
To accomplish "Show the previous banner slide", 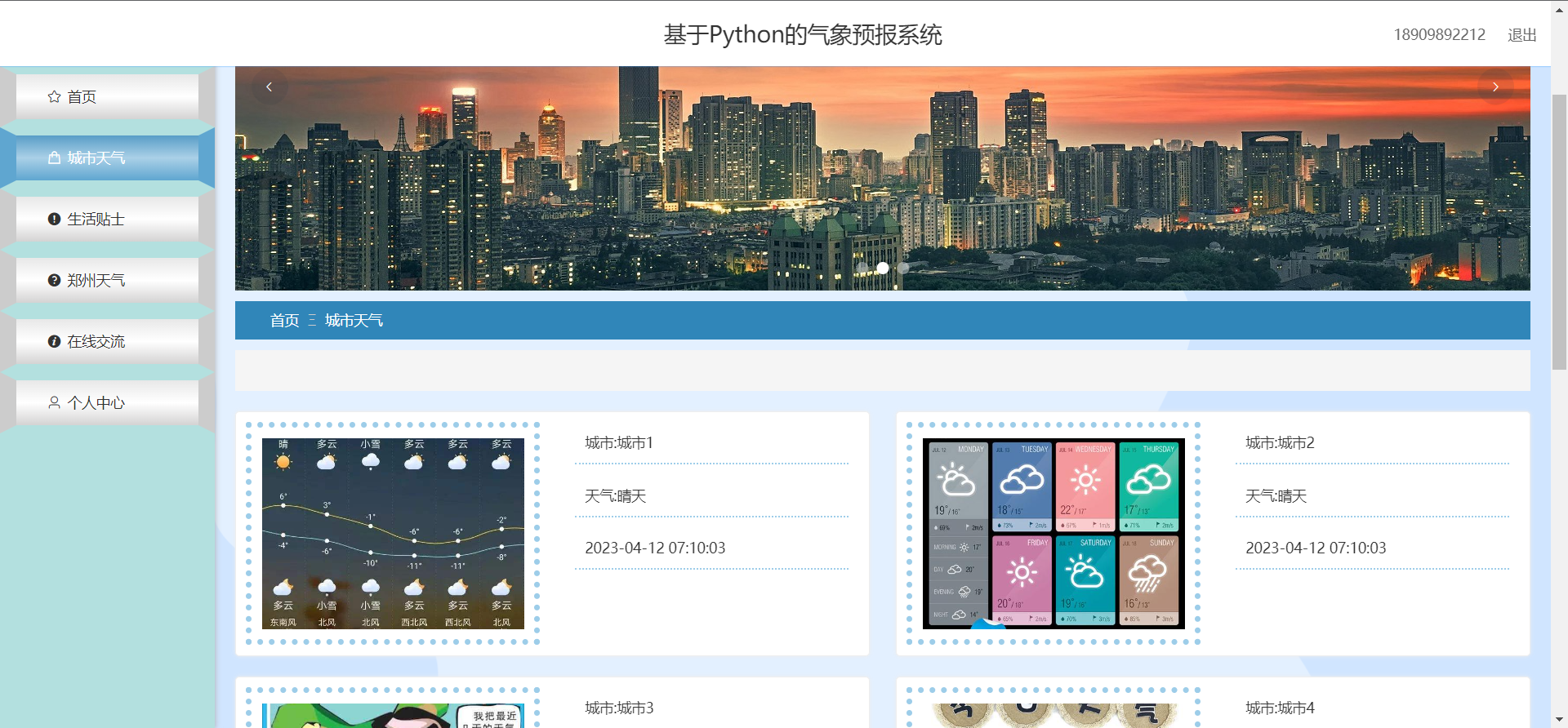I will [x=269, y=87].
